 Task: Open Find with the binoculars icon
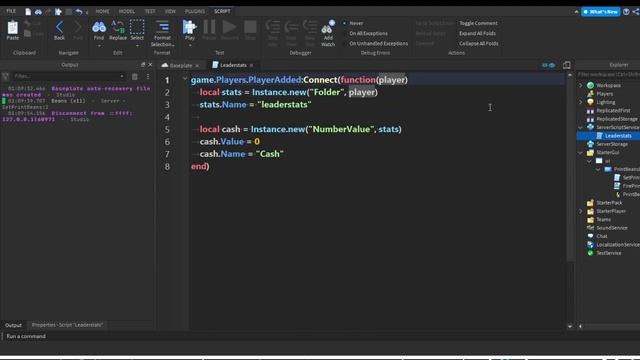click(99, 27)
